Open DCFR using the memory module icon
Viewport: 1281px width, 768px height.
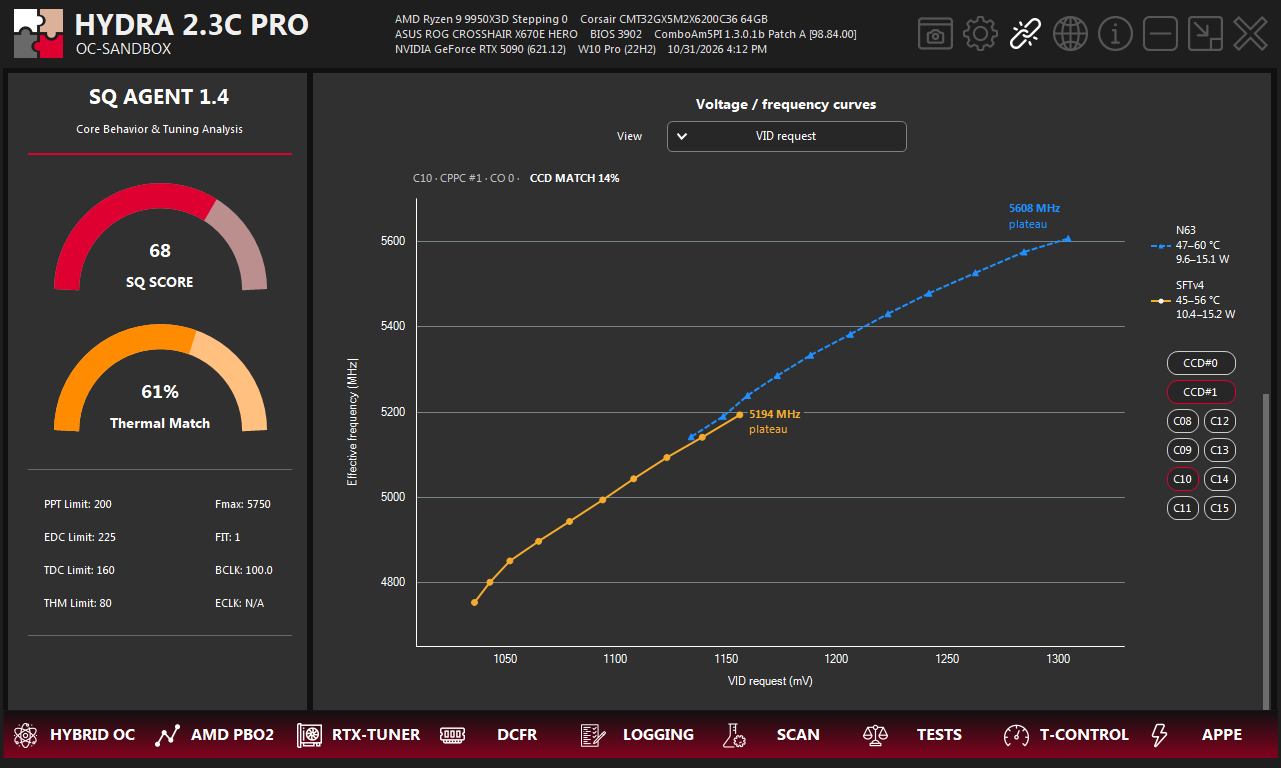click(452, 735)
